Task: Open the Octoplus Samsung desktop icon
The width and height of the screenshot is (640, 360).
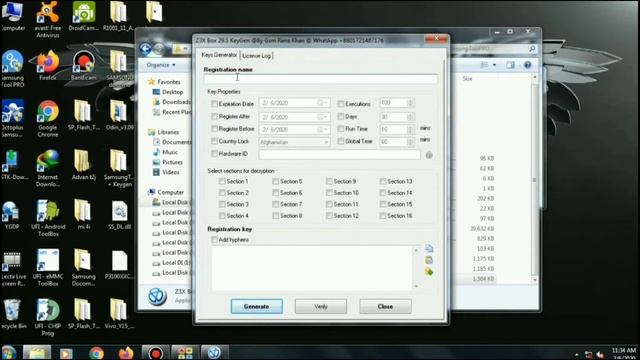Action: [x=13, y=119]
